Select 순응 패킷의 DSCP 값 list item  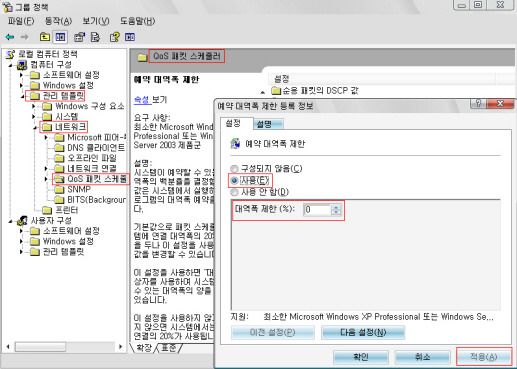coord(320,91)
